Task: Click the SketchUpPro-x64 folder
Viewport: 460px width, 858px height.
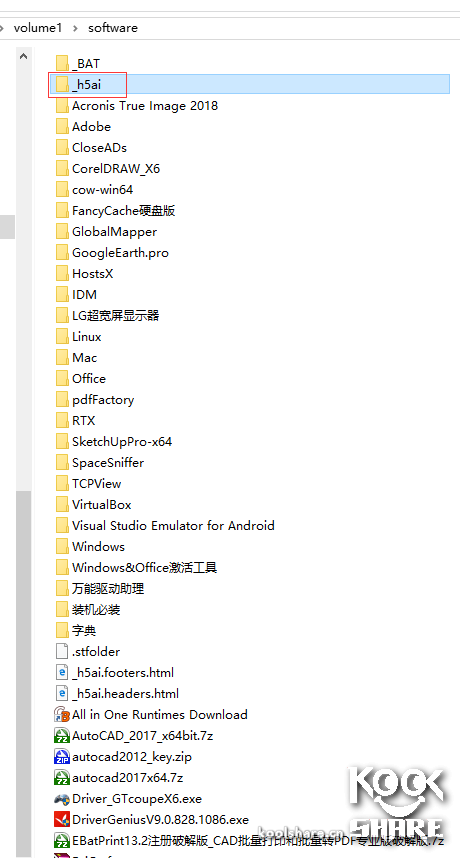Action: point(114,442)
